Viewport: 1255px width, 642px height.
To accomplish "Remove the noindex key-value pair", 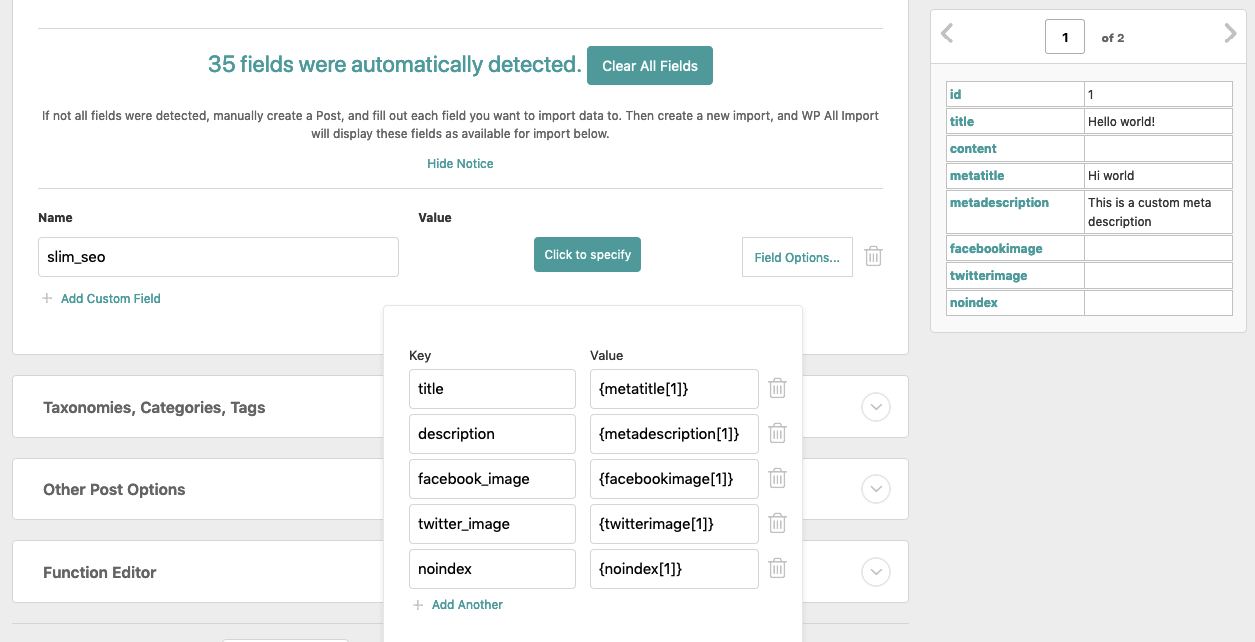I will pyautogui.click(x=777, y=568).
